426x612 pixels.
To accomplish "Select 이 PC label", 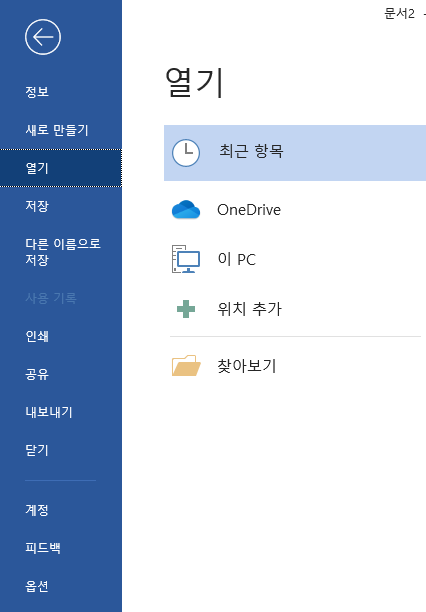I will tap(237, 259).
